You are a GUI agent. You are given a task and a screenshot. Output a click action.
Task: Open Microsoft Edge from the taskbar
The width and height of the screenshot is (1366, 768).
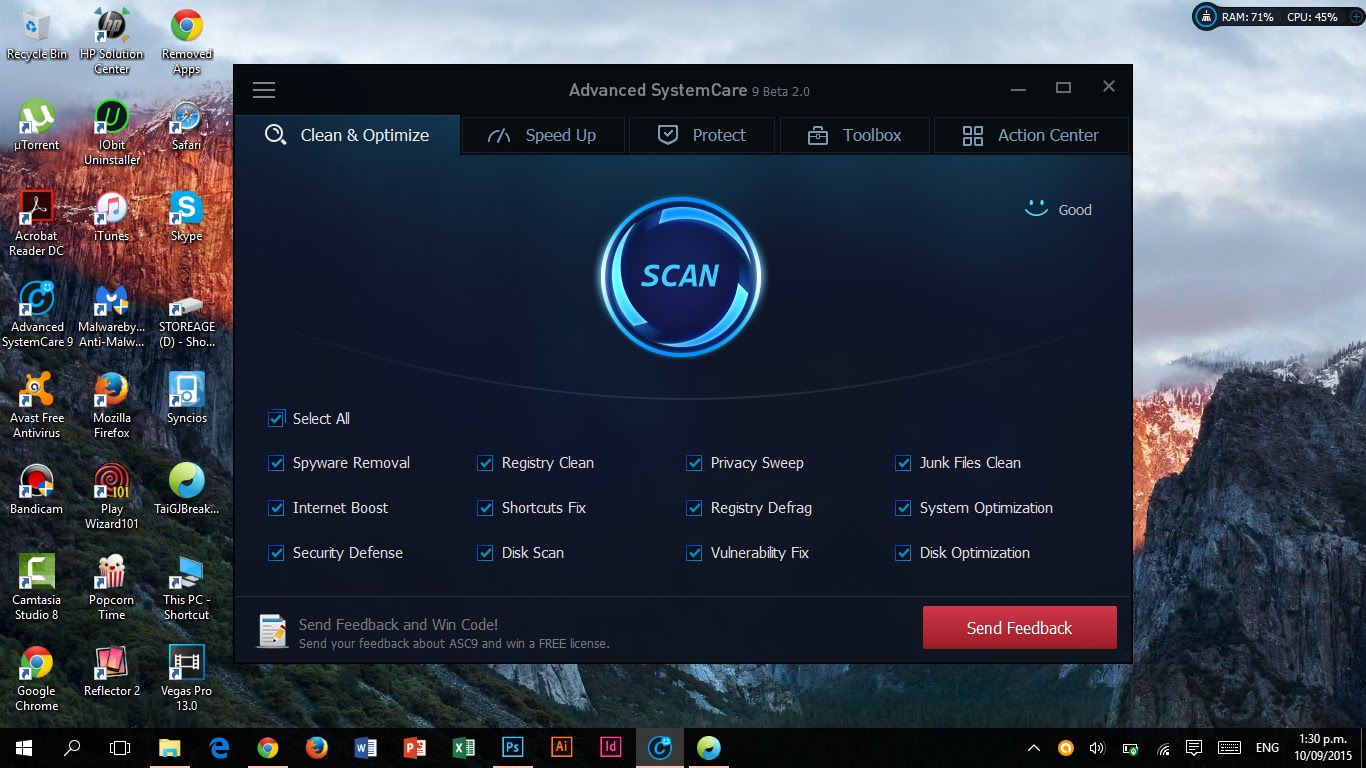(219, 748)
